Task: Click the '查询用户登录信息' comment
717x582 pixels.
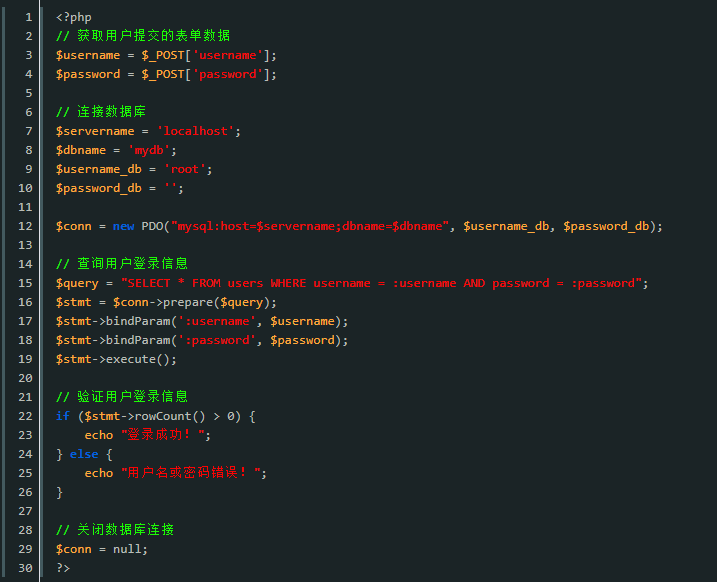Action: (x=122, y=263)
